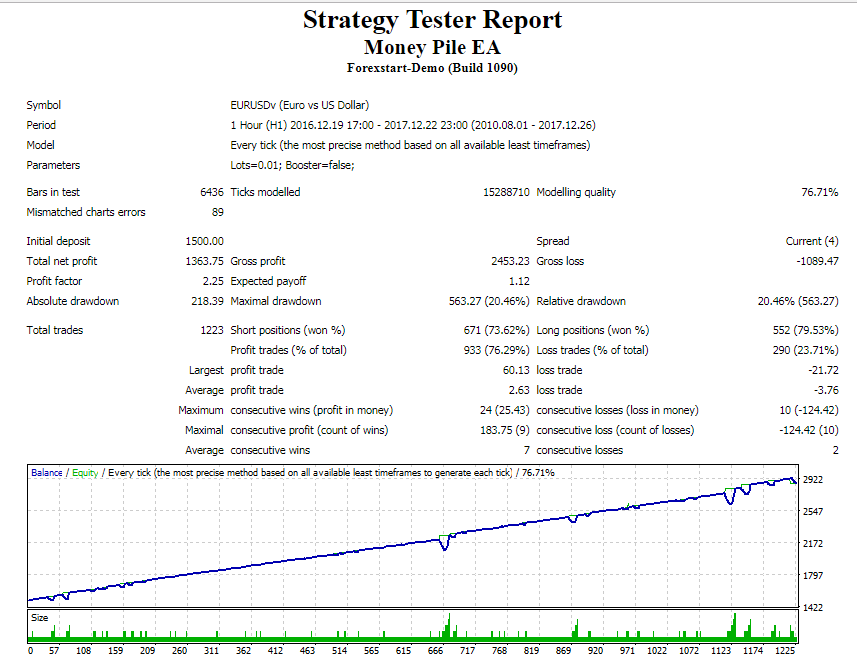Click the Lots=0.01 parameters value

pos(292,165)
